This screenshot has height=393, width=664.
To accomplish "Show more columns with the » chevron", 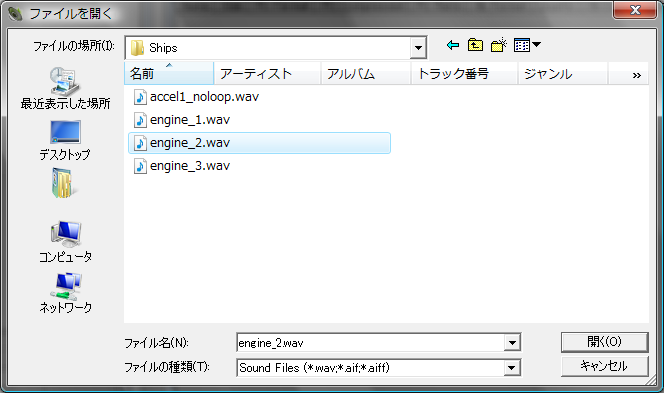I will (636, 75).
